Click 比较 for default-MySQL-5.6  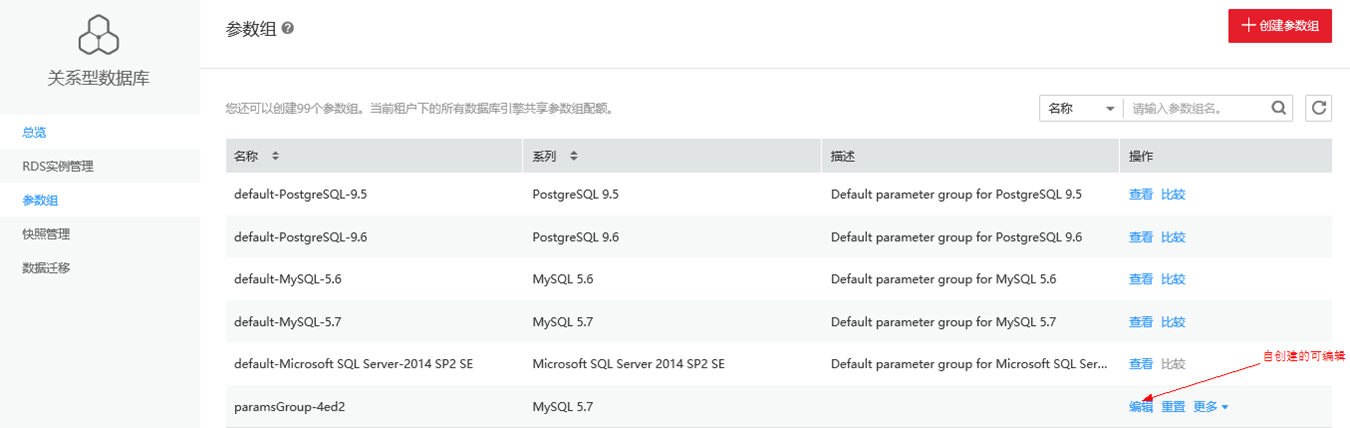coord(1173,279)
